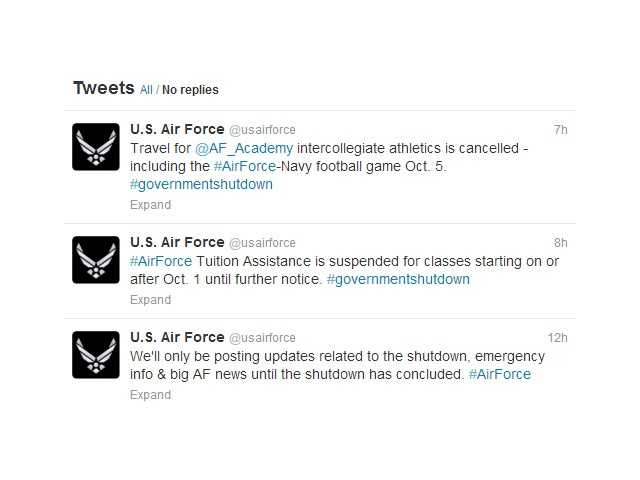Expand the tweet about cancelled athletics travel
The image size is (640, 480).
point(150,205)
